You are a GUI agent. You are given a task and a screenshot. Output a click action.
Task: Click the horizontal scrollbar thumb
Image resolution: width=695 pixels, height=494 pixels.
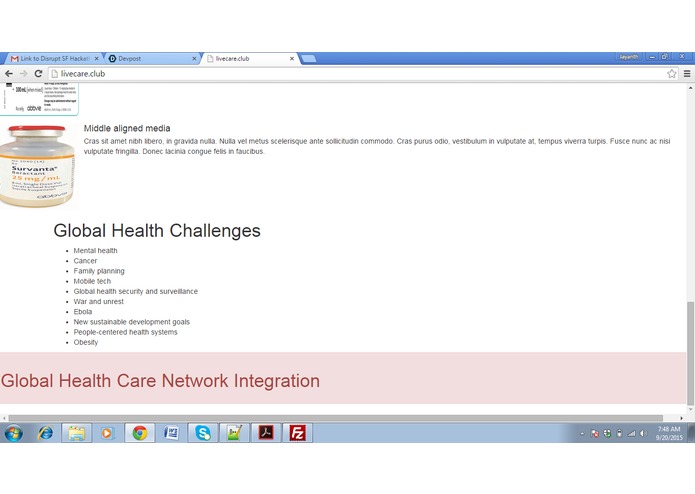[336, 418]
